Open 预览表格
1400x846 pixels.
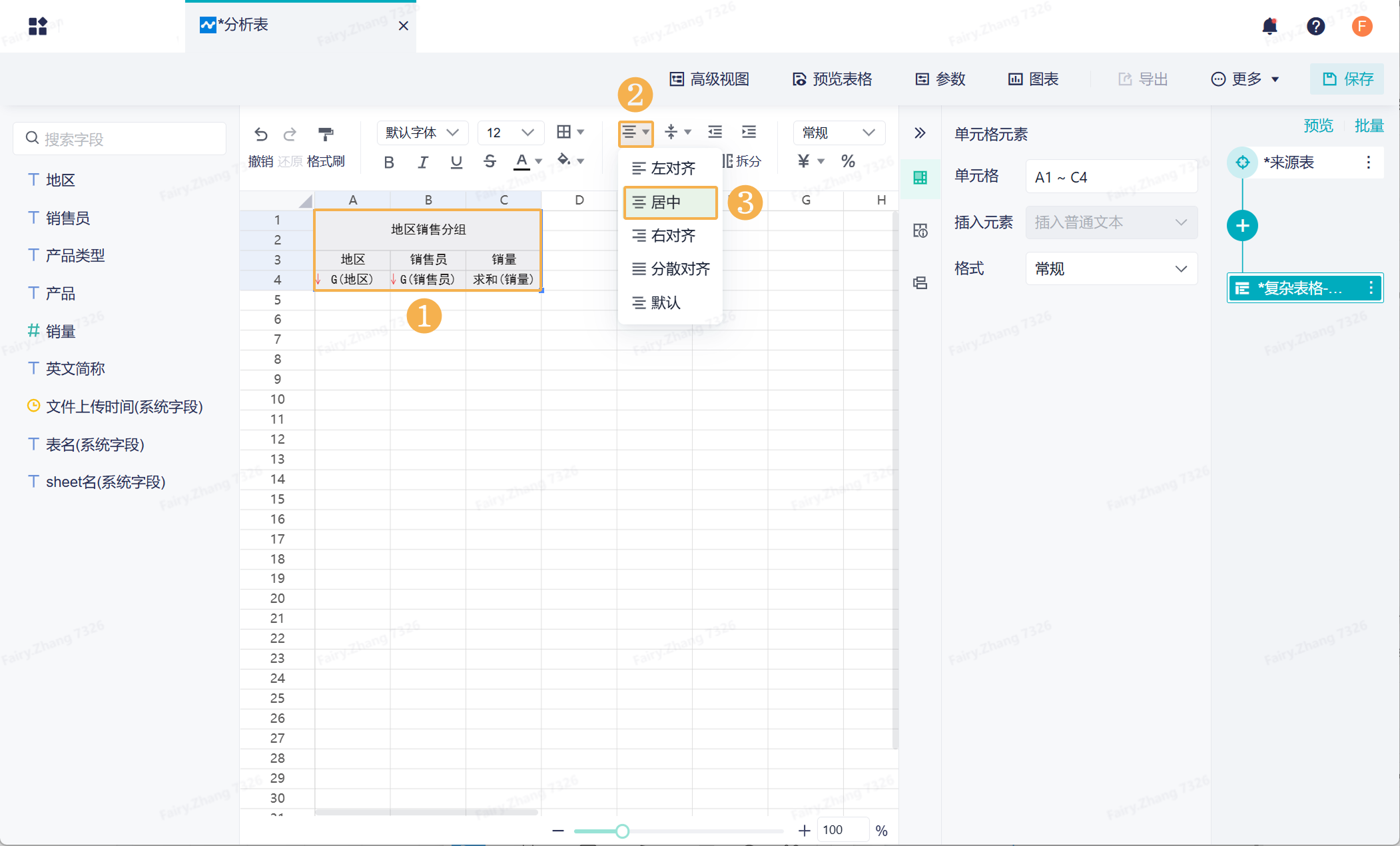point(833,79)
